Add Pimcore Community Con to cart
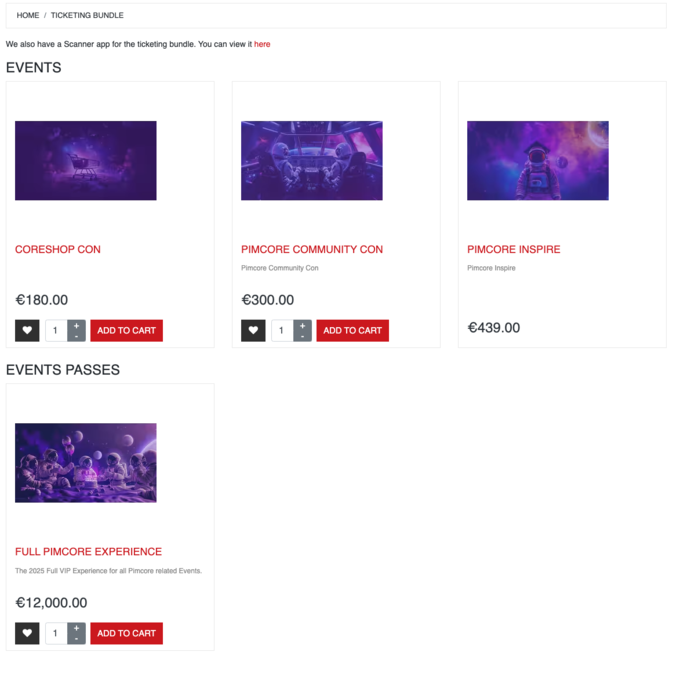 [353, 330]
